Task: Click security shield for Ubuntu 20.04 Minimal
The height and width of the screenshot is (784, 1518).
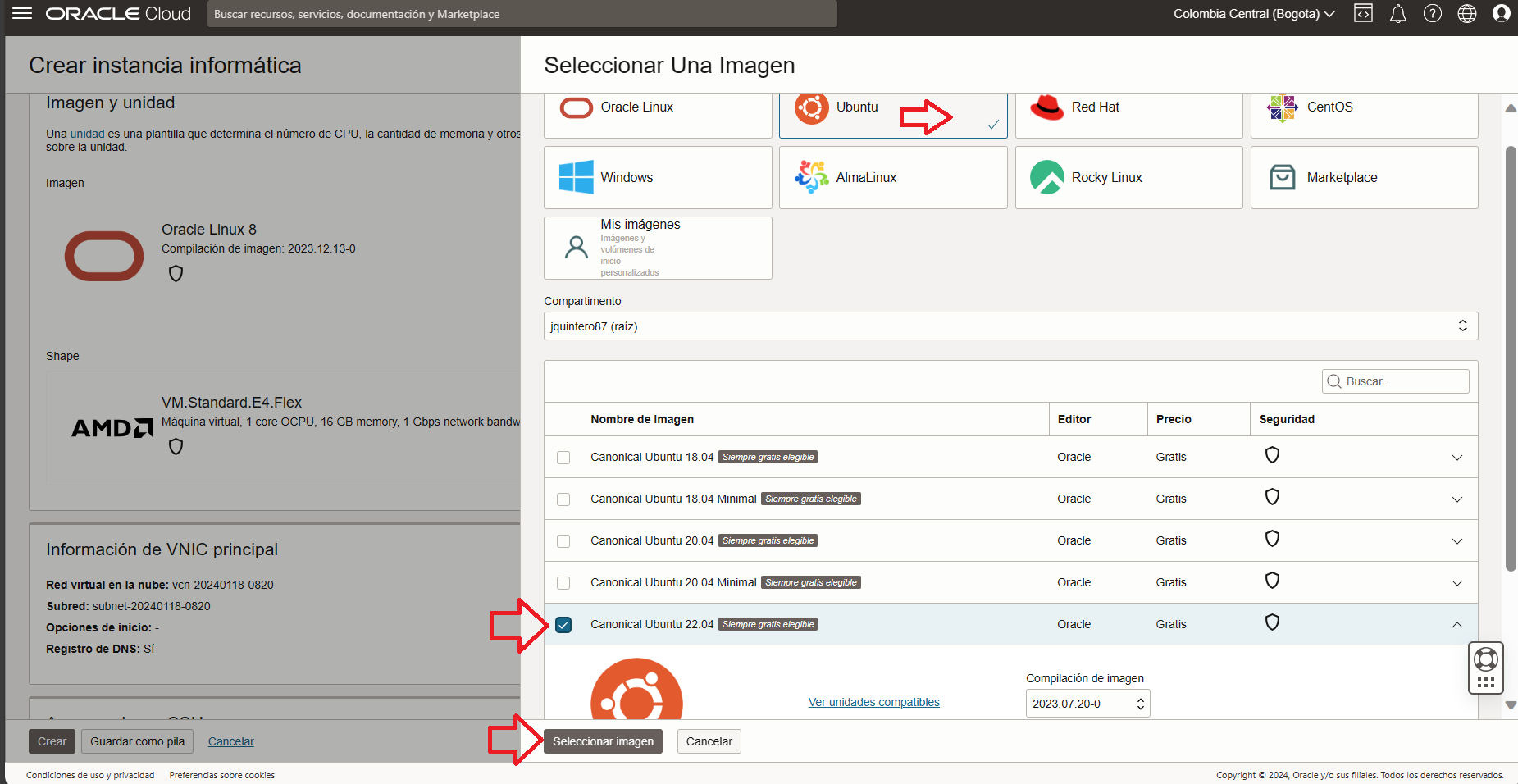Action: pyautogui.click(x=1272, y=581)
